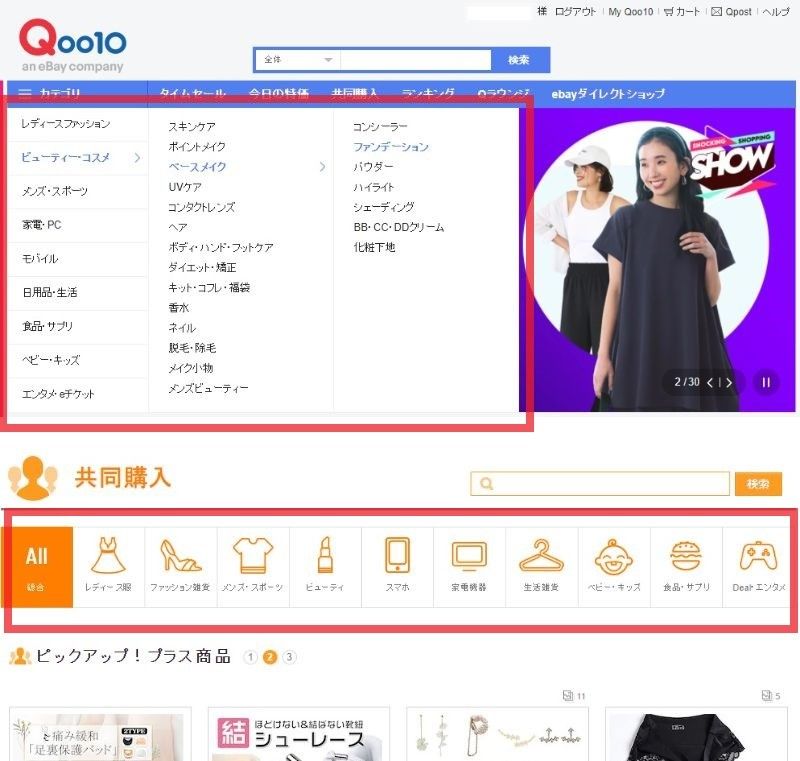Open 食品・サプリ category in side menu
Viewport: 800px width, 761px height.
tap(47, 326)
